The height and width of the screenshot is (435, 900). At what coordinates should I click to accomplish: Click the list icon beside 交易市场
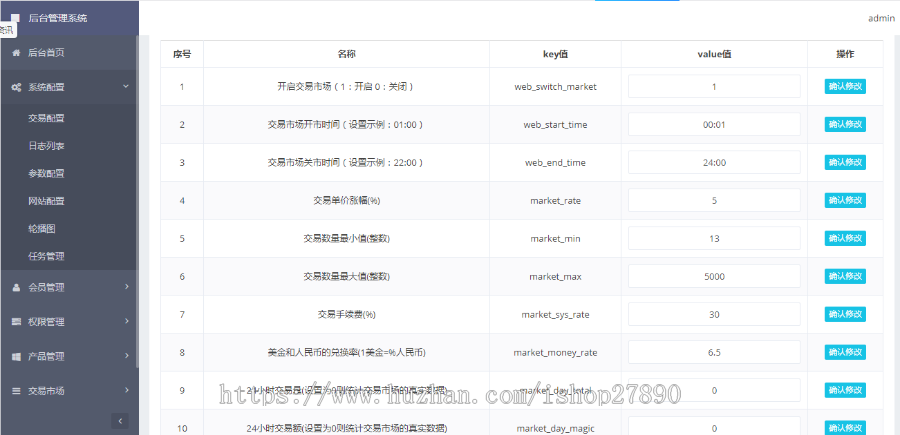tap(16, 391)
